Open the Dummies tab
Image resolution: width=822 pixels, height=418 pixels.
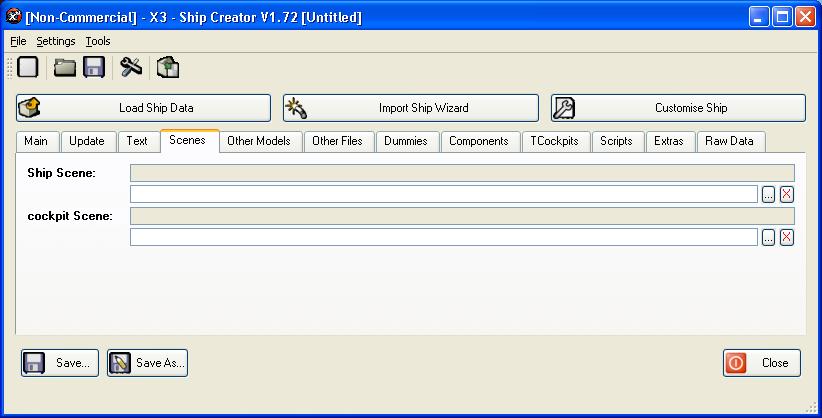[406, 141]
